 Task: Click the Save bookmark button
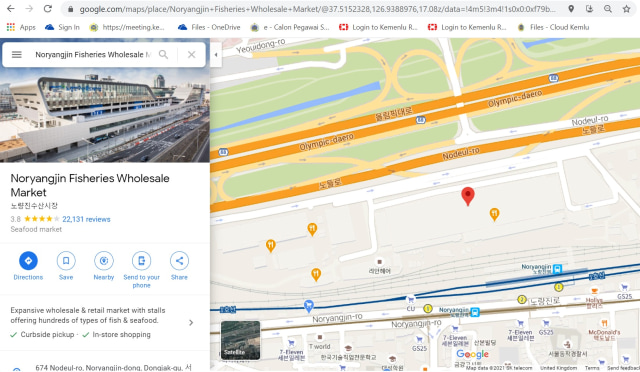tap(66, 266)
